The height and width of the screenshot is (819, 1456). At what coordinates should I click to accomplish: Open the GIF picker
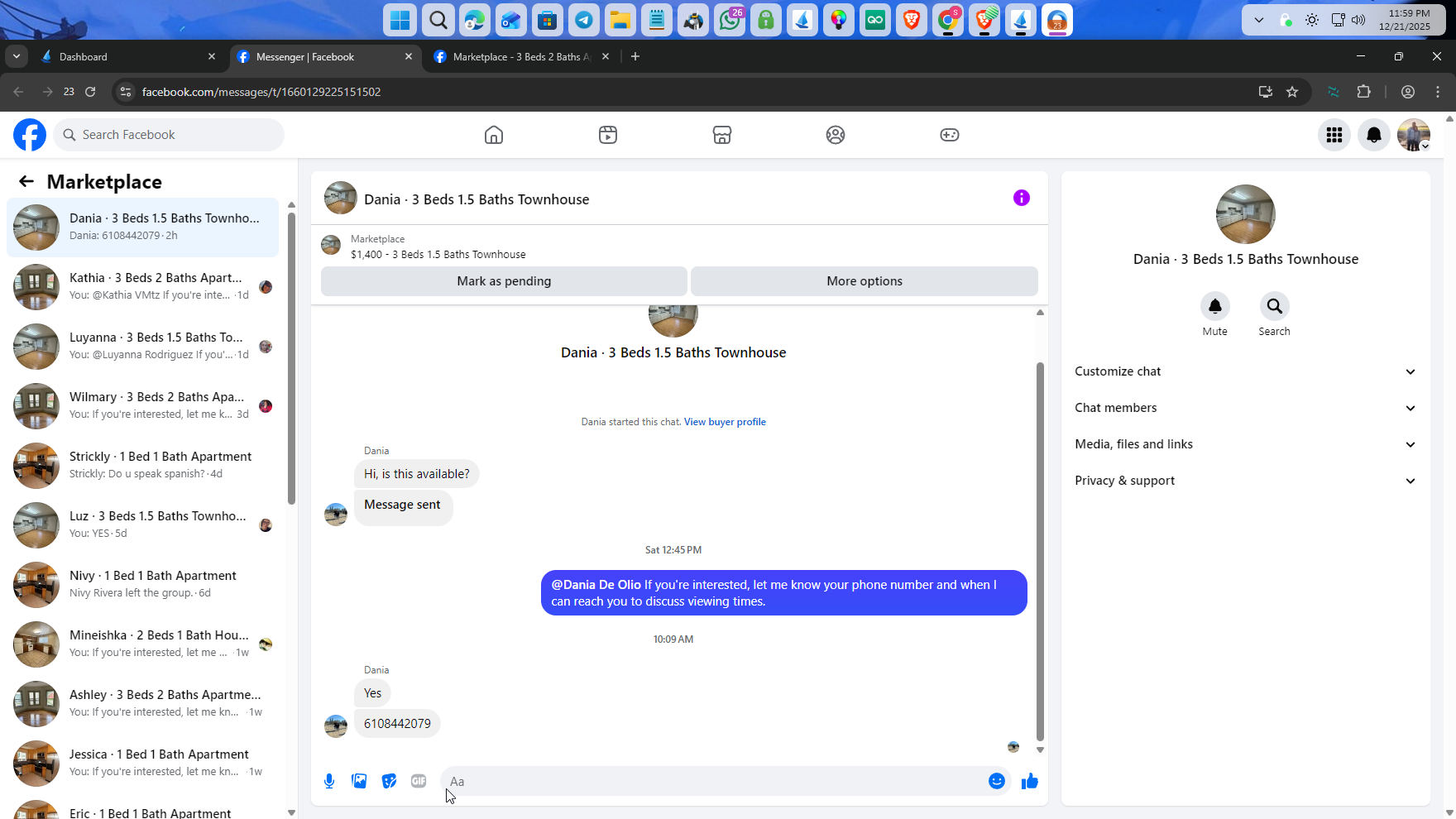419,781
